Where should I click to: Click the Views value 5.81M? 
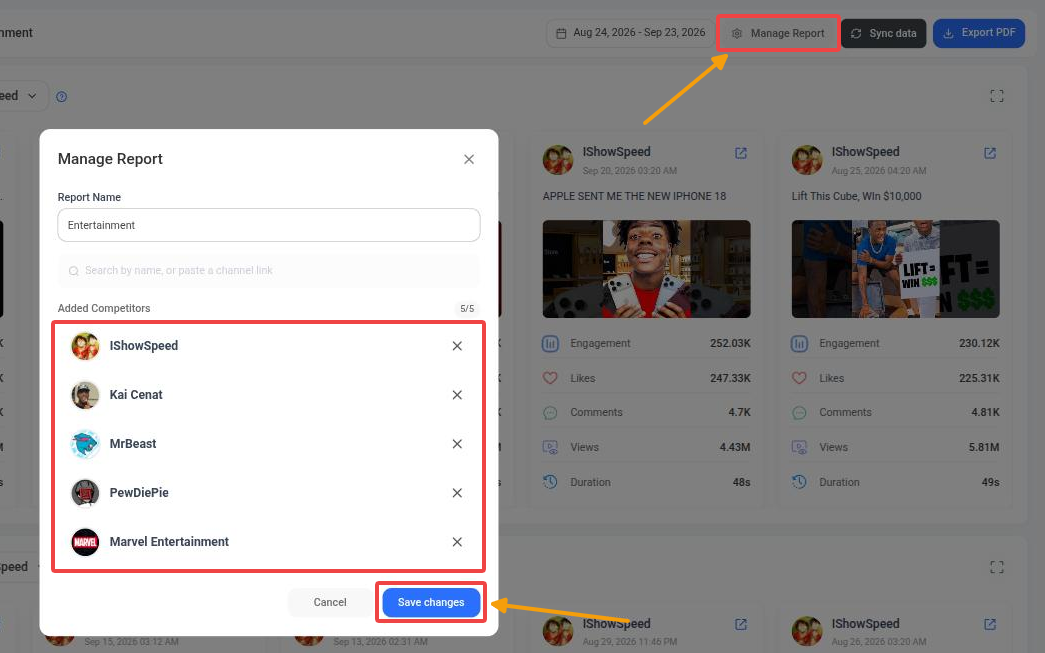984,447
